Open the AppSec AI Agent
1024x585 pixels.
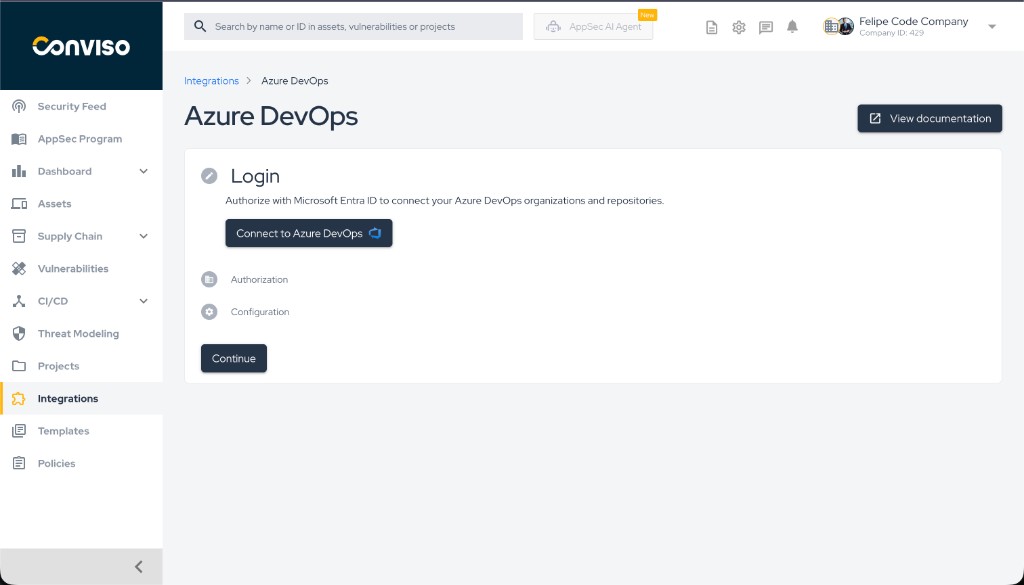point(592,26)
